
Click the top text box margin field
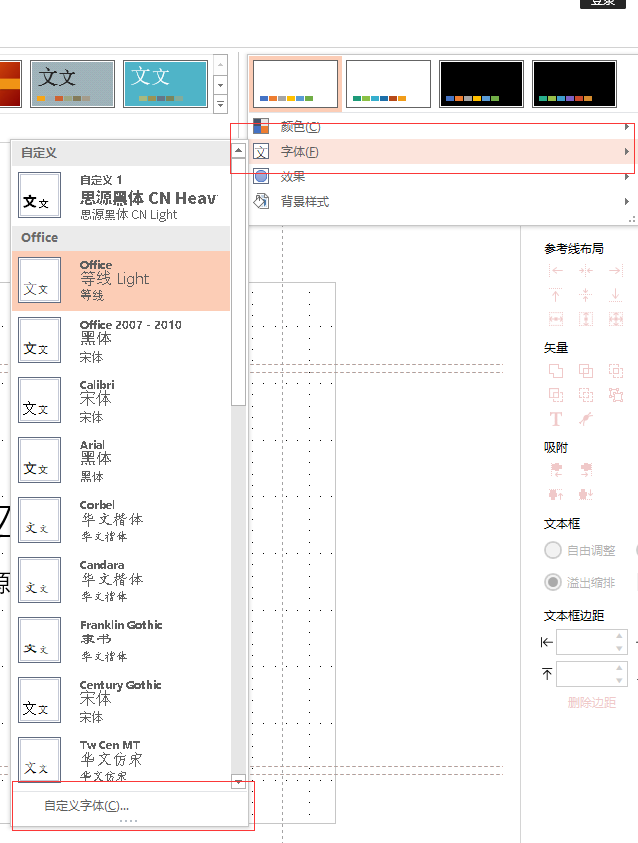pos(592,674)
